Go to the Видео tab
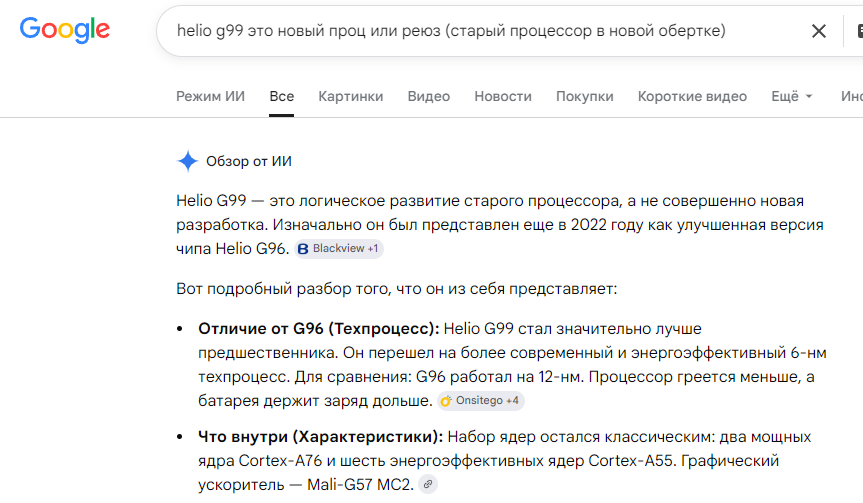This screenshot has width=863, height=503. 429,96
